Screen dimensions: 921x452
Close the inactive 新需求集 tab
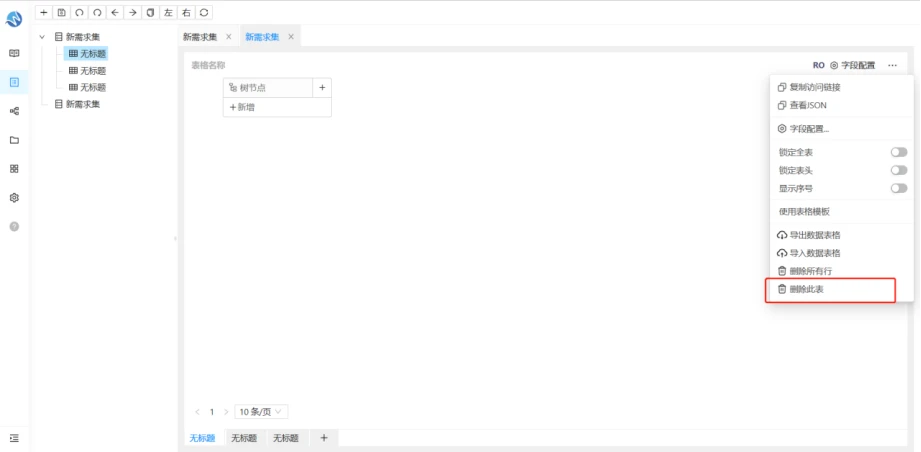click(228, 37)
